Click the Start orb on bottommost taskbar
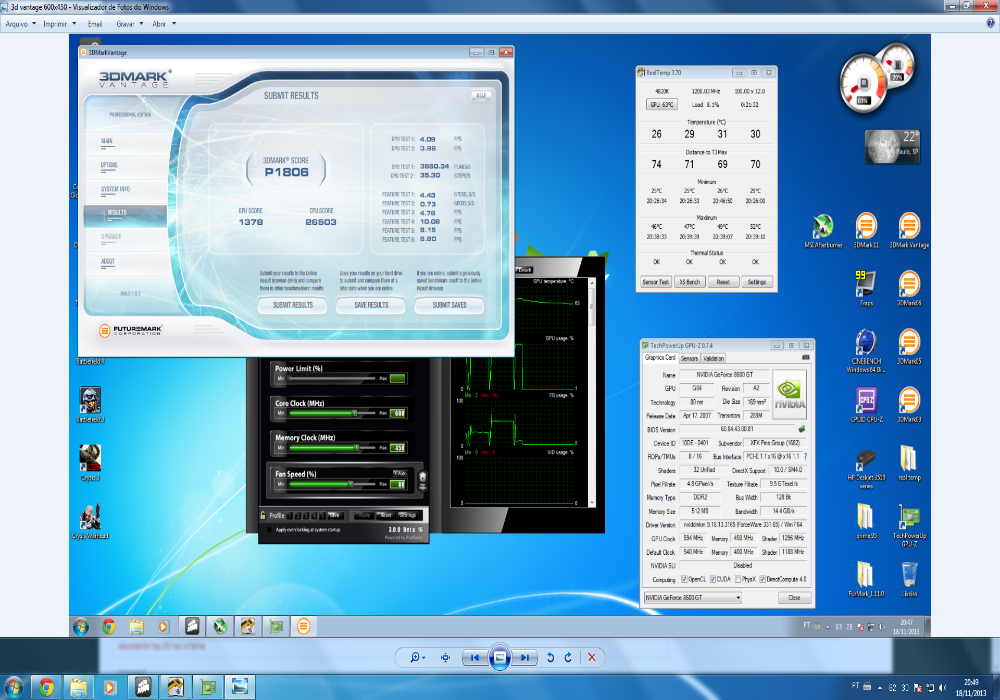 pyautogui.click(x=13, y=687)
